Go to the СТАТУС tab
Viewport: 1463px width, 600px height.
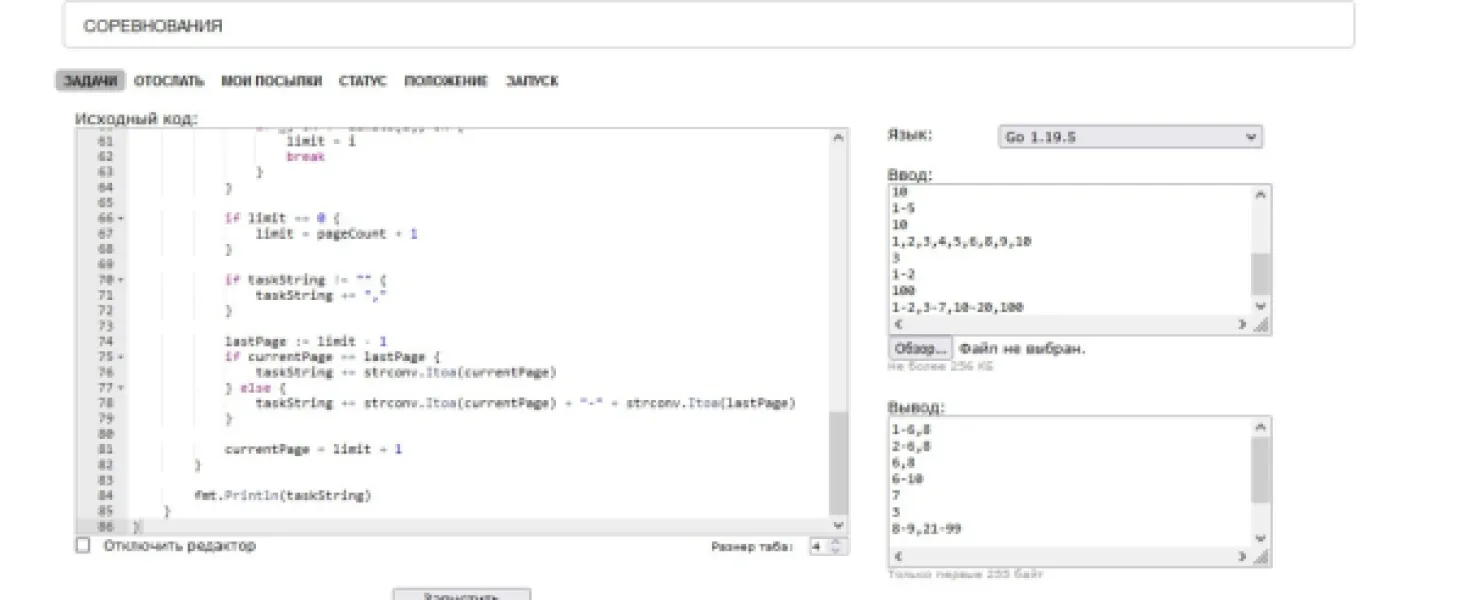click(362, 81)
